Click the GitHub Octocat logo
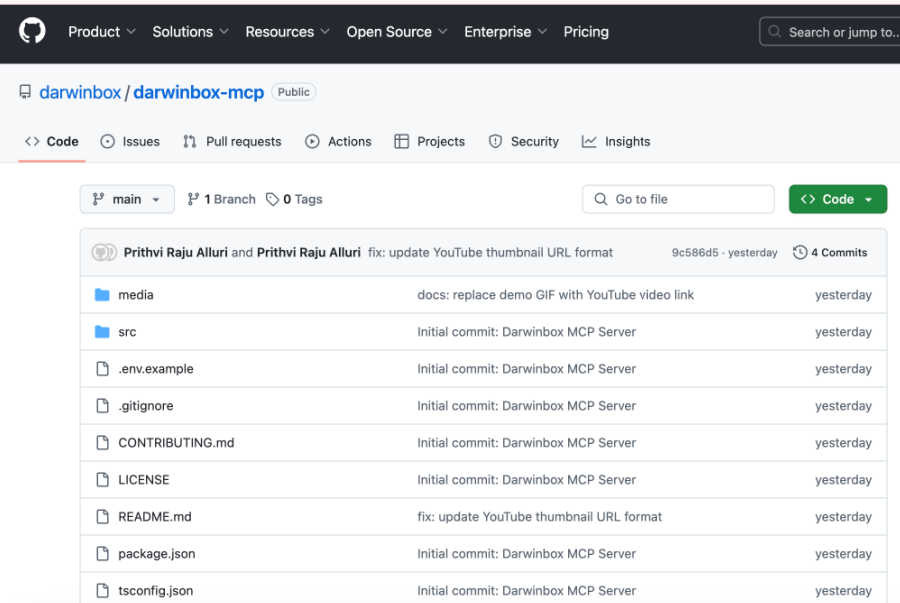 (32, 30)
